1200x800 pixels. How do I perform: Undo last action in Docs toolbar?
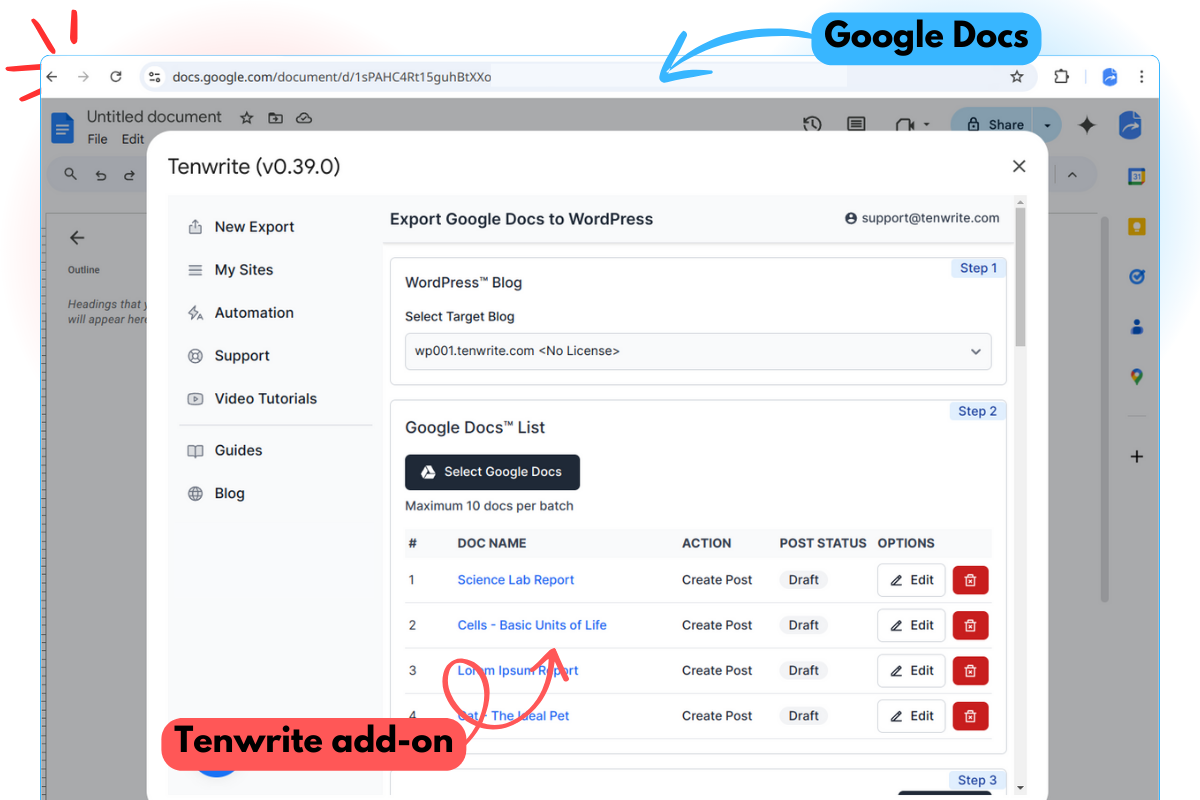coord(100,175)
